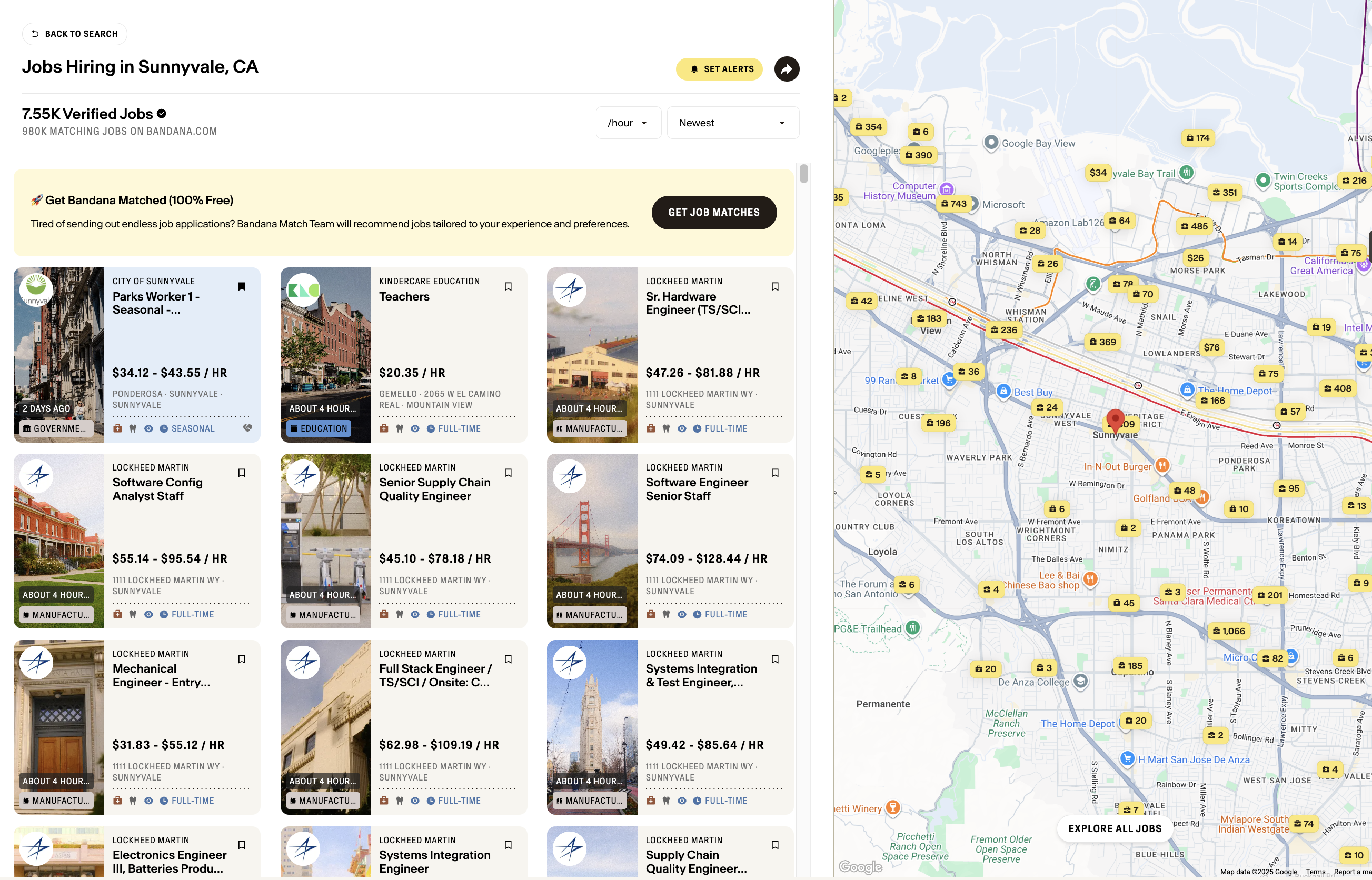Click the share arrow icon

786,69
